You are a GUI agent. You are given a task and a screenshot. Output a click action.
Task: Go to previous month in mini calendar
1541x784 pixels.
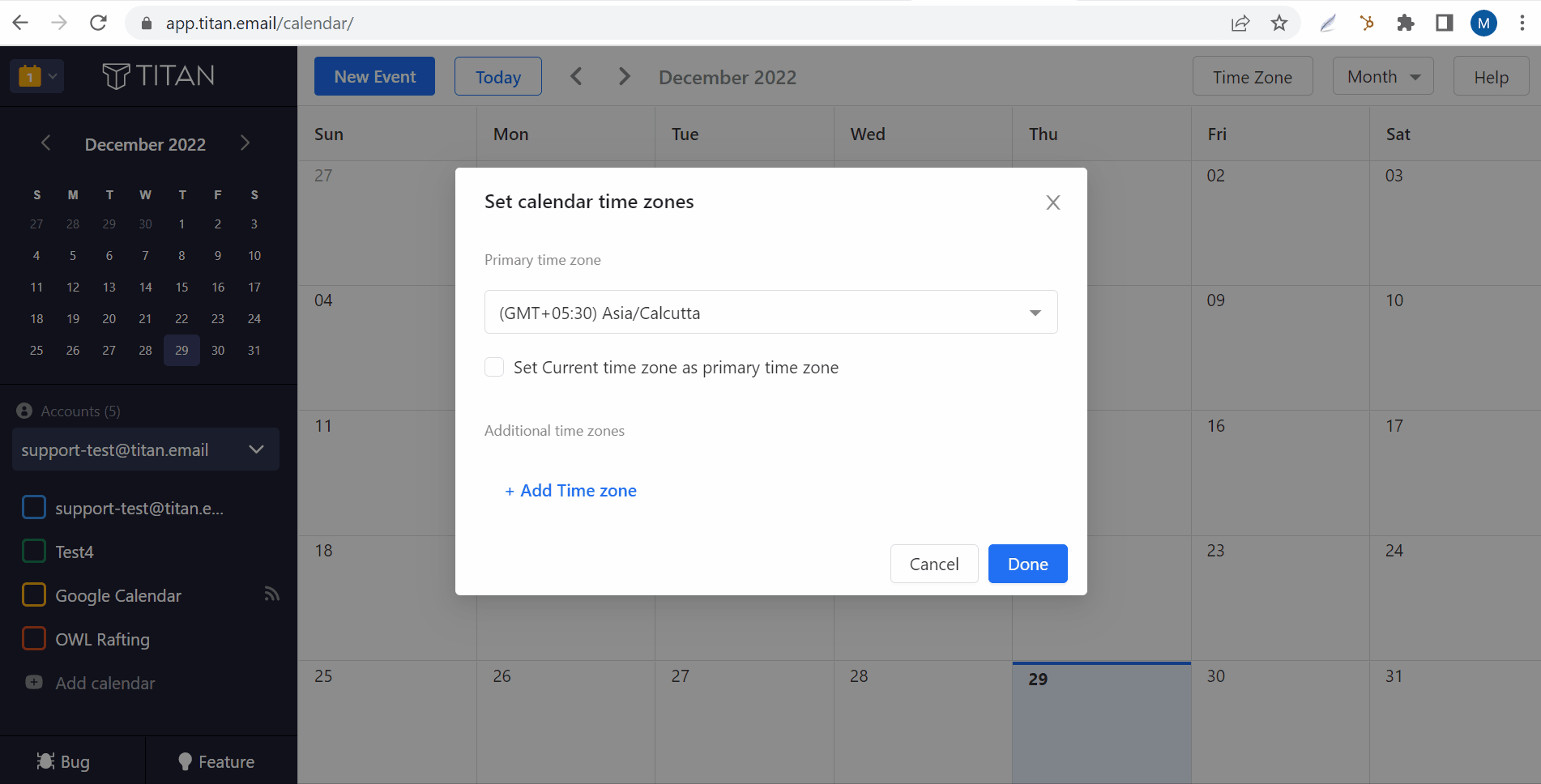point(46,143)
